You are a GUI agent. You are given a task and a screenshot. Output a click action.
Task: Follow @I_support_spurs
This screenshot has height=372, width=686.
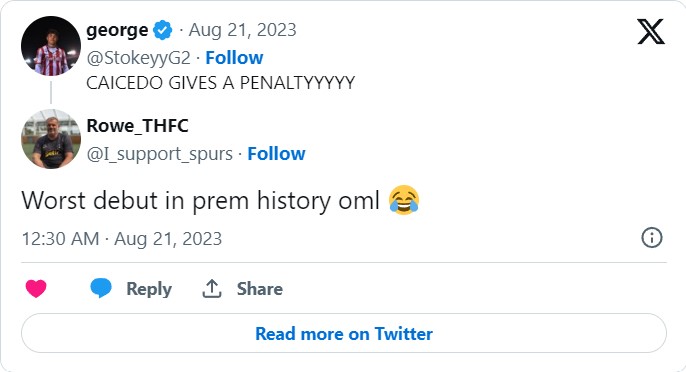276,154
